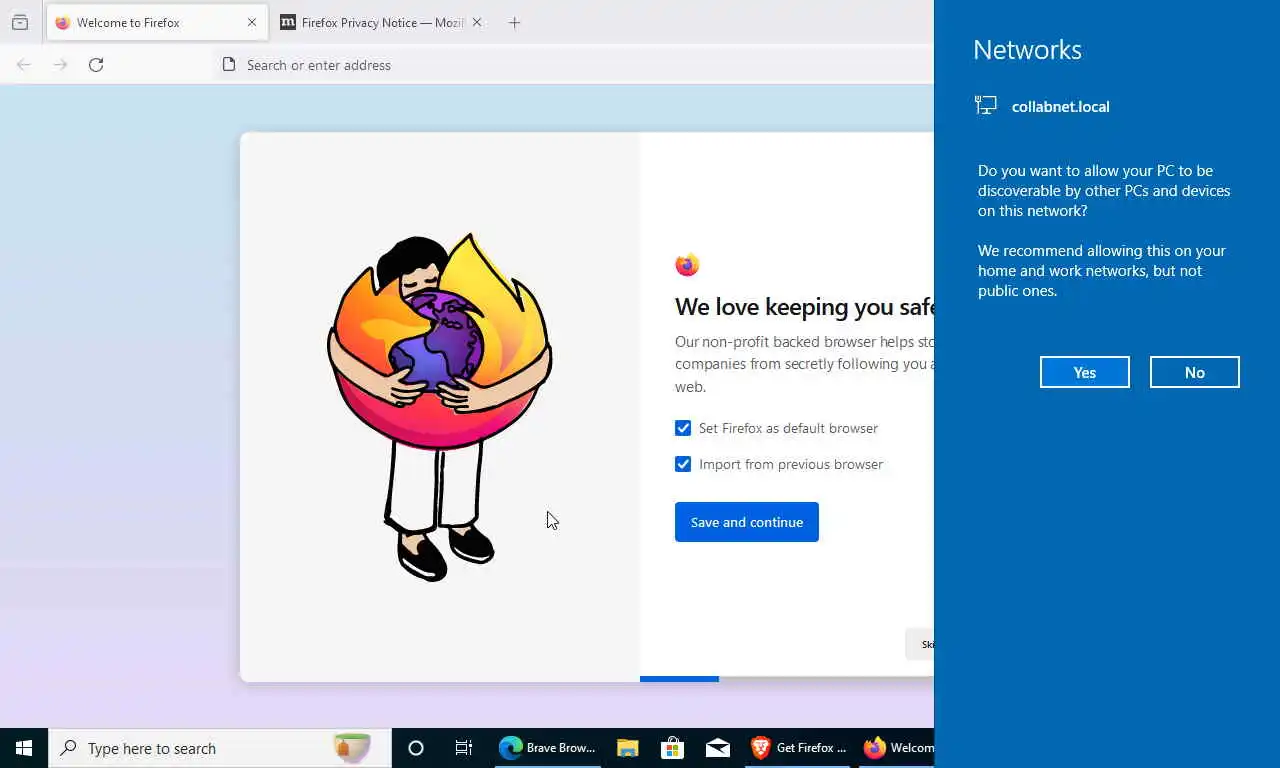Click the Firefox favicon on Welcome tab
The height and width of the screenshot is (768, 1280).
(x=63, y=22)
